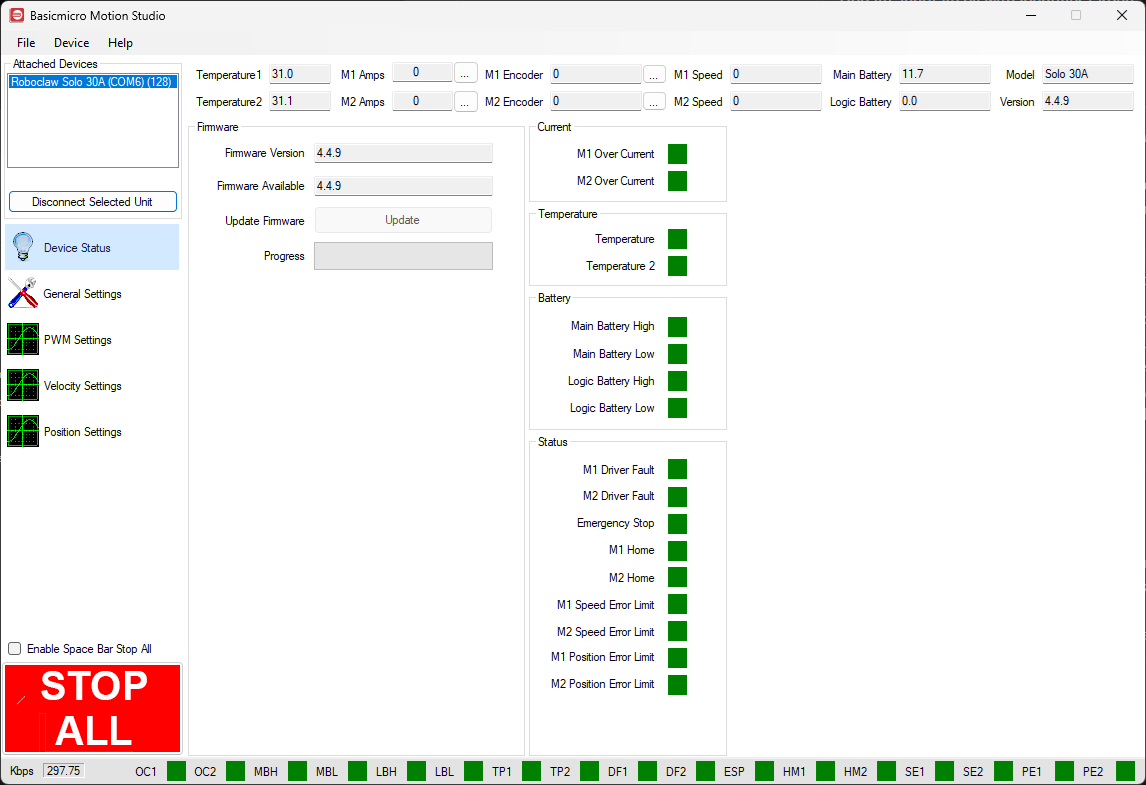The width and height of the screenshot is (1146, 785).
Task: Select the Velocity Settings graph icon
Action: [x=23, y=385]
